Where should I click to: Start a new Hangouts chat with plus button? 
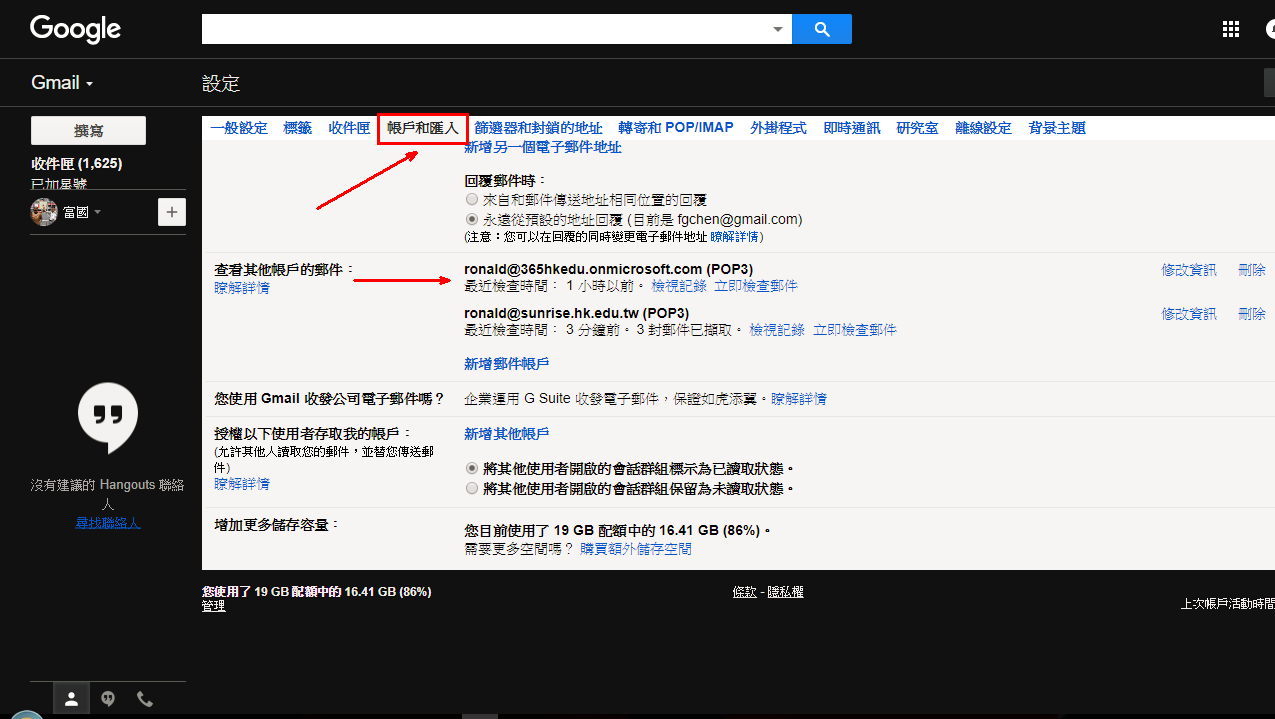[x=172, y=212]
